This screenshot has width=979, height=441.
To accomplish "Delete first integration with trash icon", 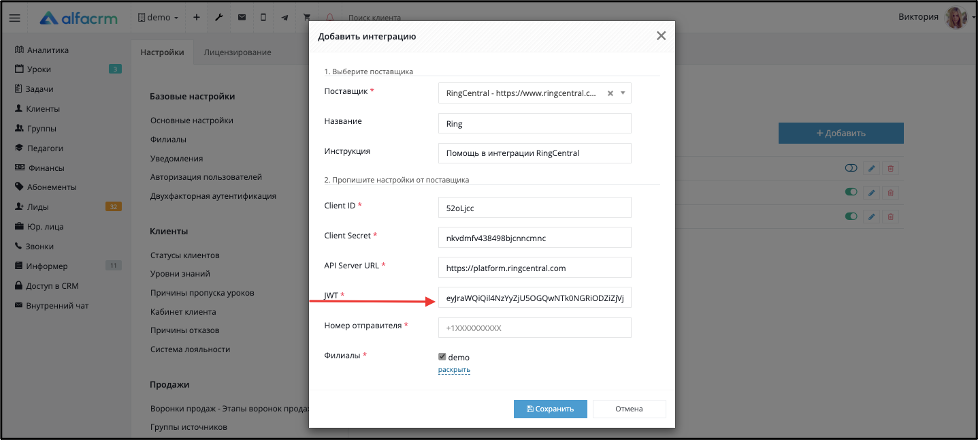I will (x=891, y=168).
